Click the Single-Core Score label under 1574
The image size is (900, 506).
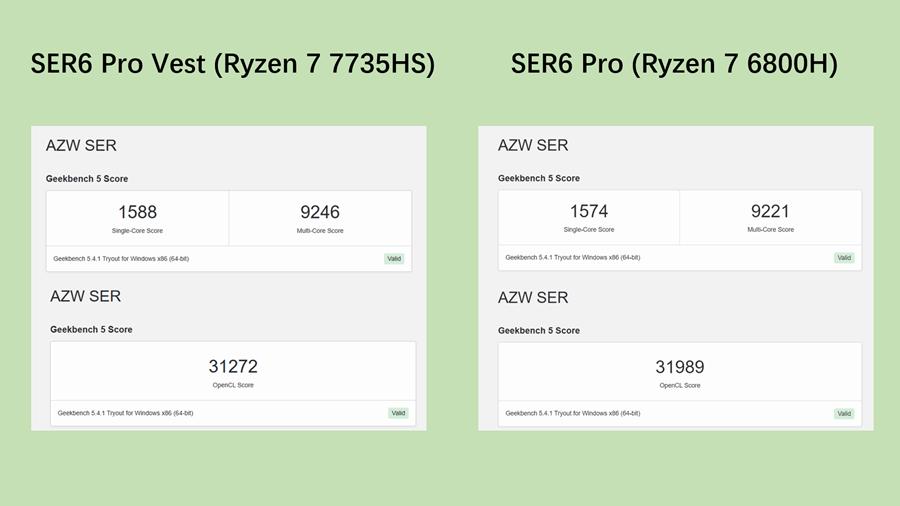[x=588, y=230]
